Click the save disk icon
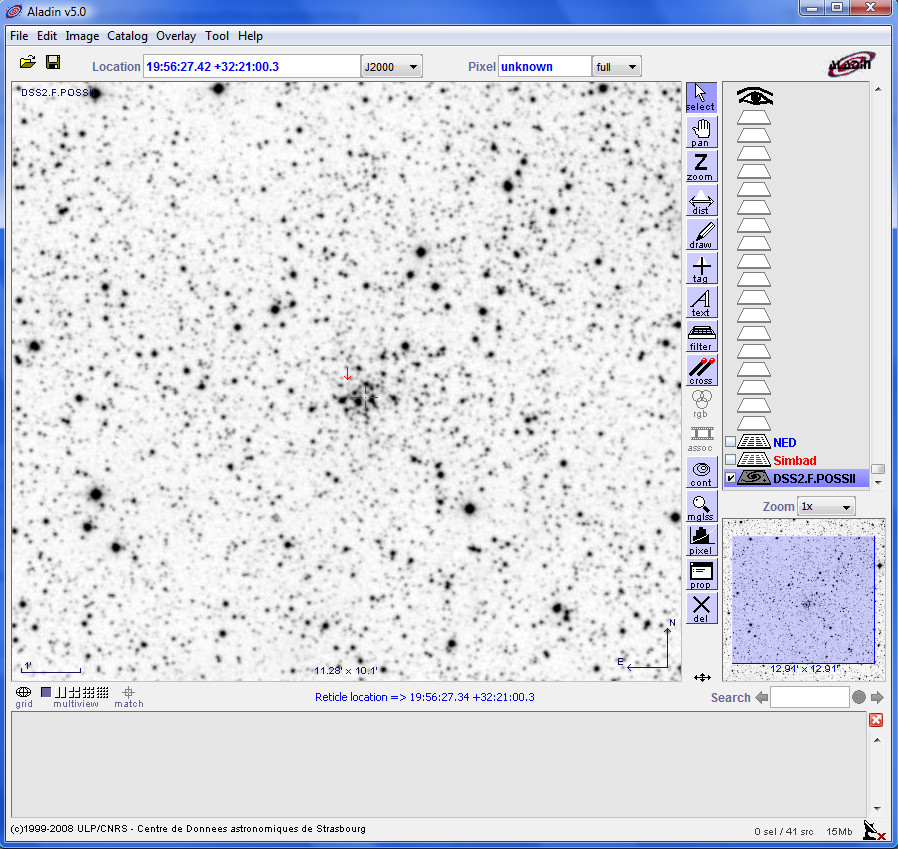Viewport: 898px width, 849px height. [x=53, y=63]
